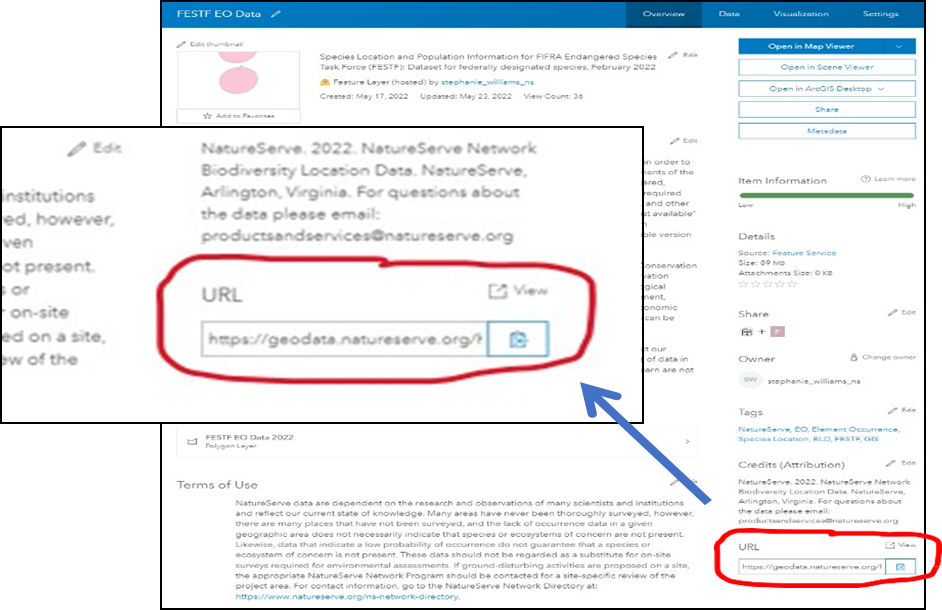942x610 pixels.
Task: Click the FESTF tag
Action: click(x=847, y=439)
